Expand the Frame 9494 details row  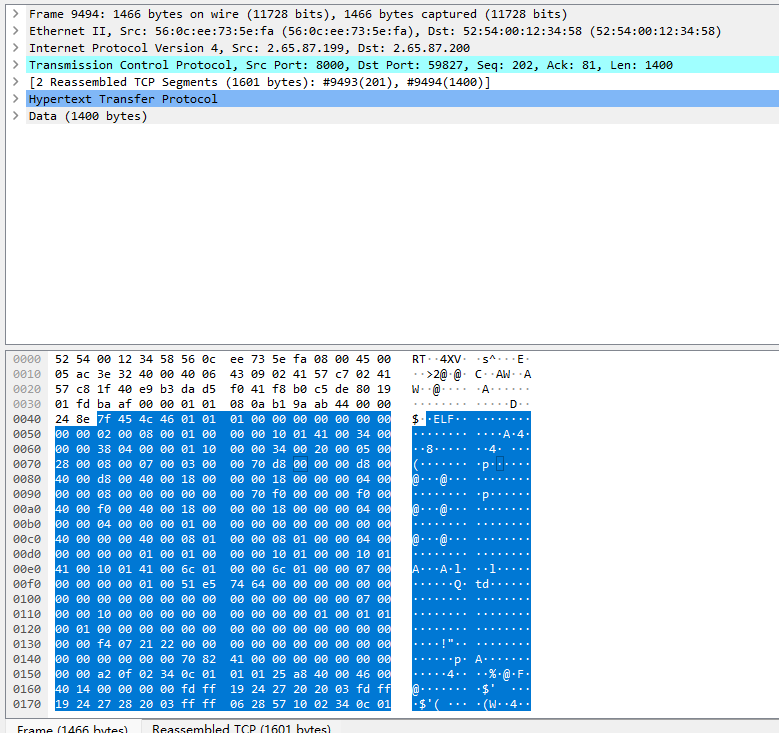[x=15, y=14]
